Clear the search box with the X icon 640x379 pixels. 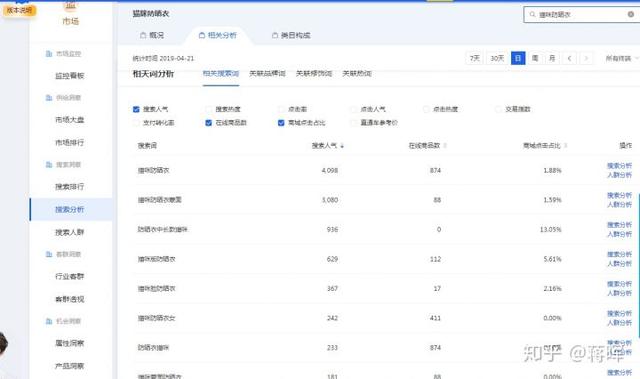pyautogui.click(x=631, y=14)
